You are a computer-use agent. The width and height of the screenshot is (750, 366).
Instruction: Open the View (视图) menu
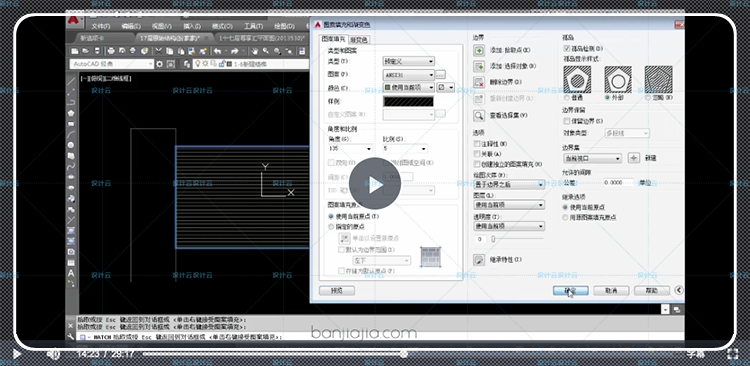pyautogui.click(x=162, y=26)
